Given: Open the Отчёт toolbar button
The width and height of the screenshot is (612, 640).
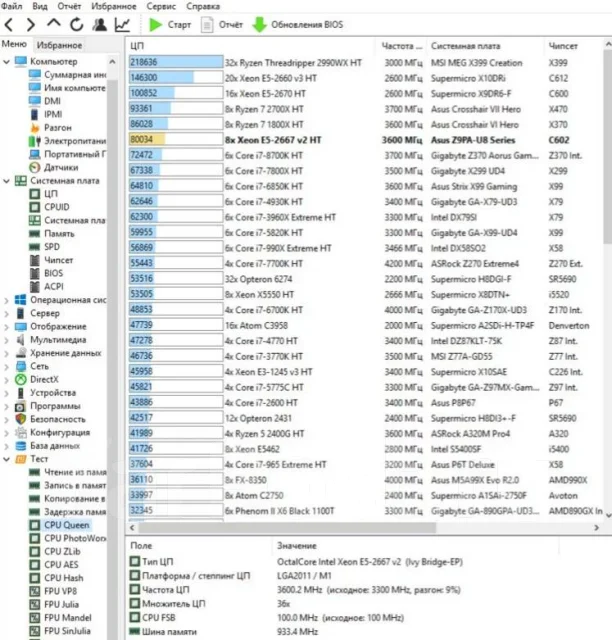Looking at the screenshot, I should point(222,25).
